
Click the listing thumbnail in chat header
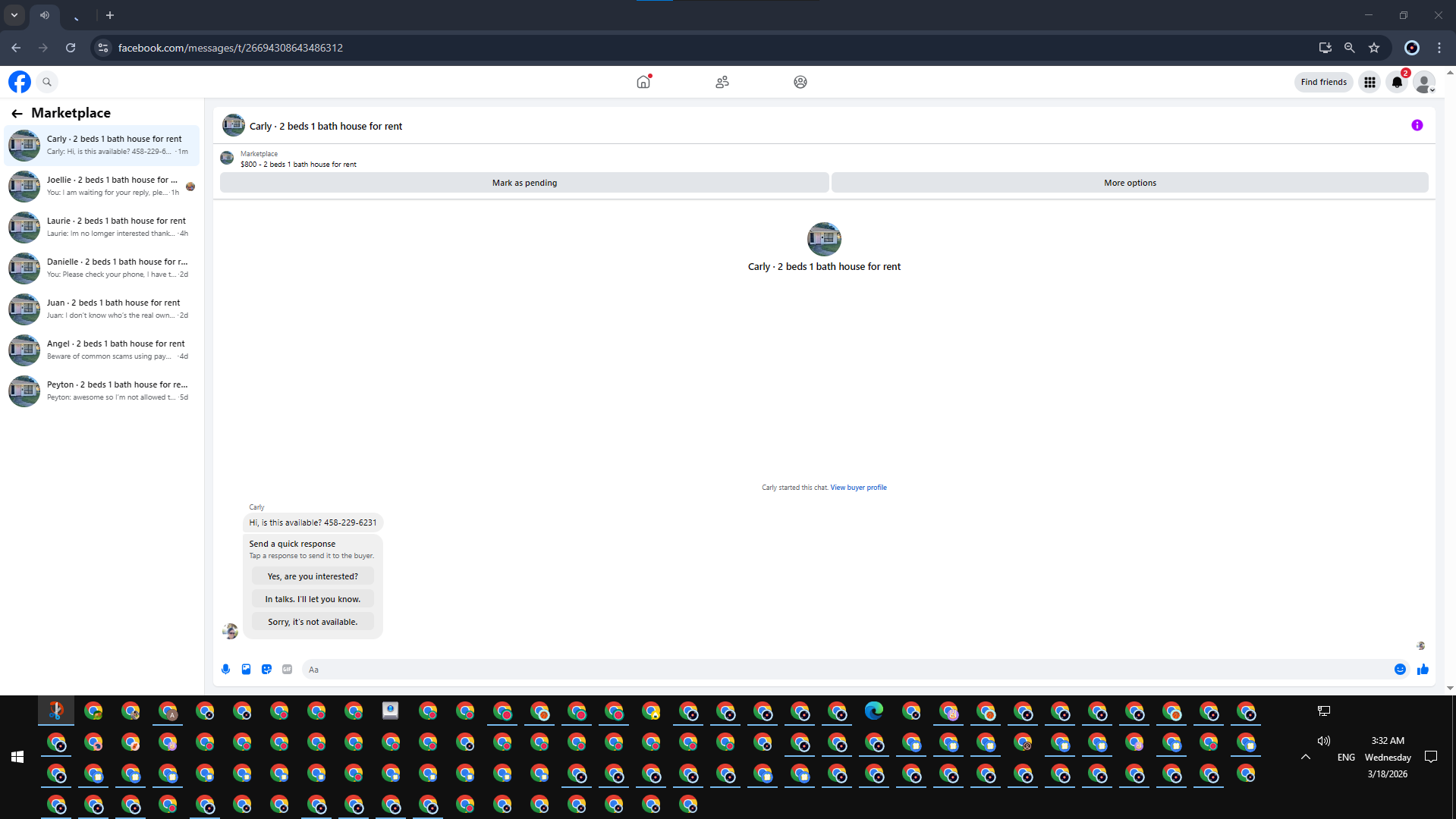(x=233, y=125)
